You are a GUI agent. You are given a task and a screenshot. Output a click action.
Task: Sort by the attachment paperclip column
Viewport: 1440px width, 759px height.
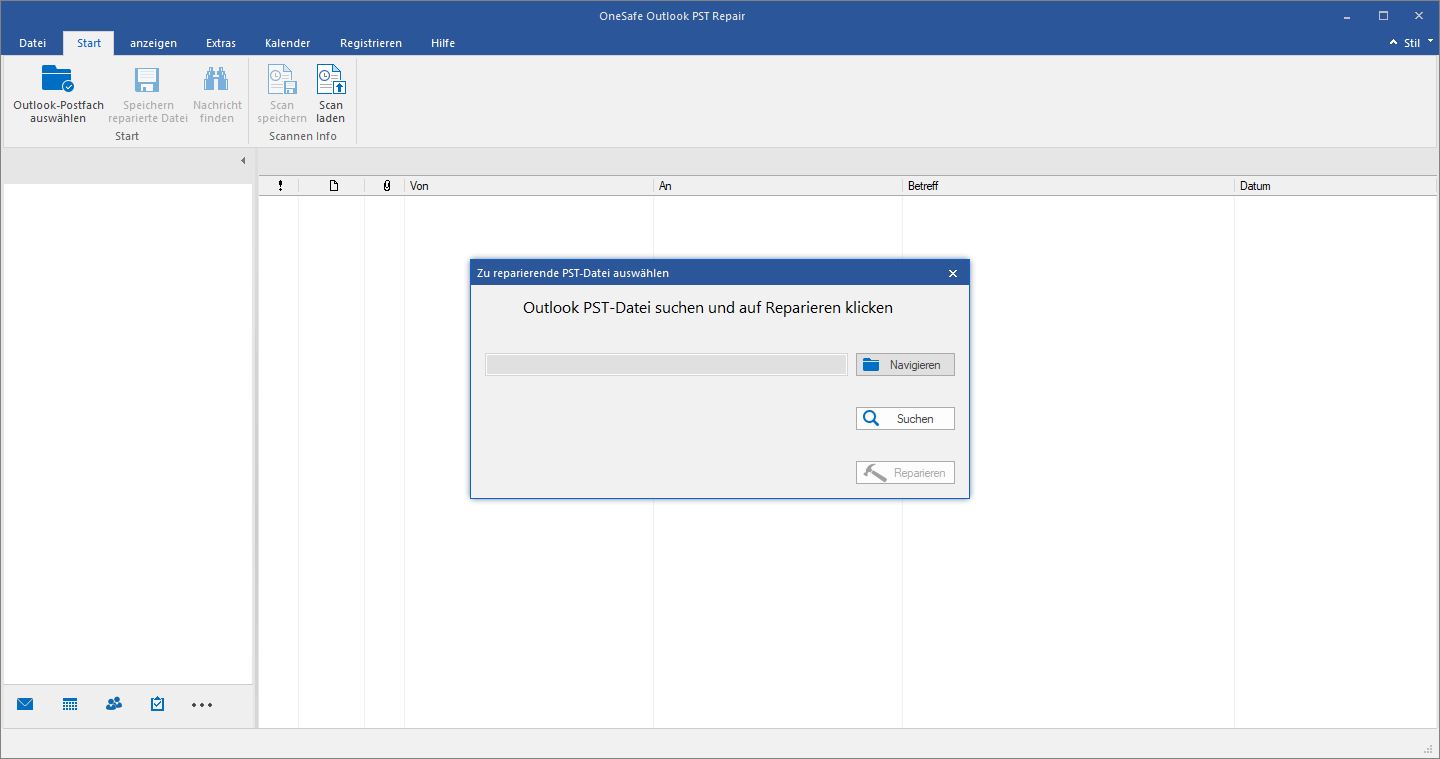click(386, 186)
